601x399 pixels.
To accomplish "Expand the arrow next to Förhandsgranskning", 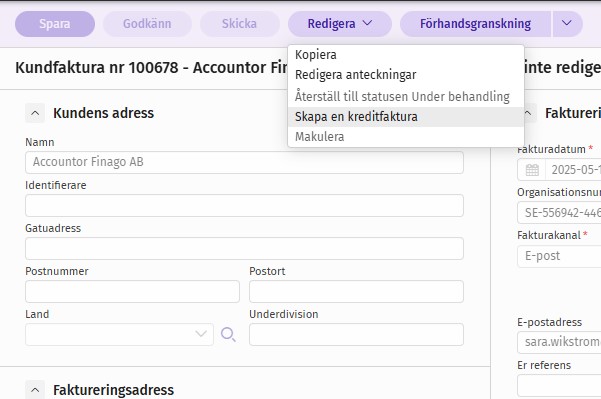I will tap(567, 24).
